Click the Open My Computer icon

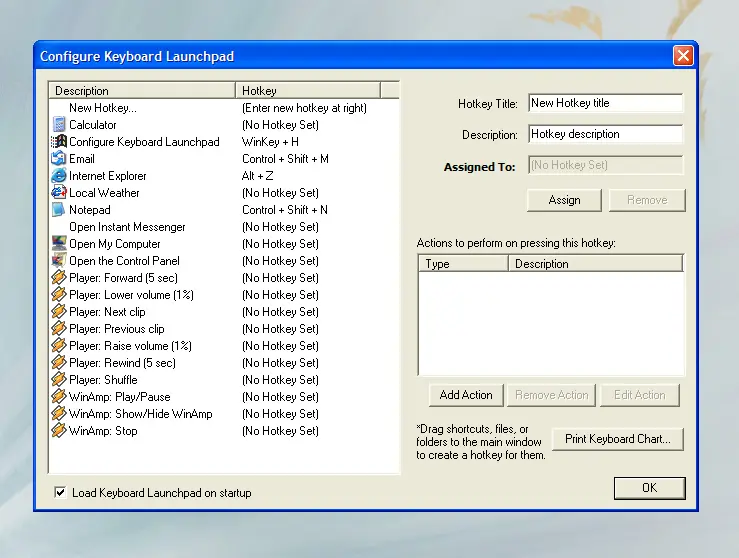(59, 244)
